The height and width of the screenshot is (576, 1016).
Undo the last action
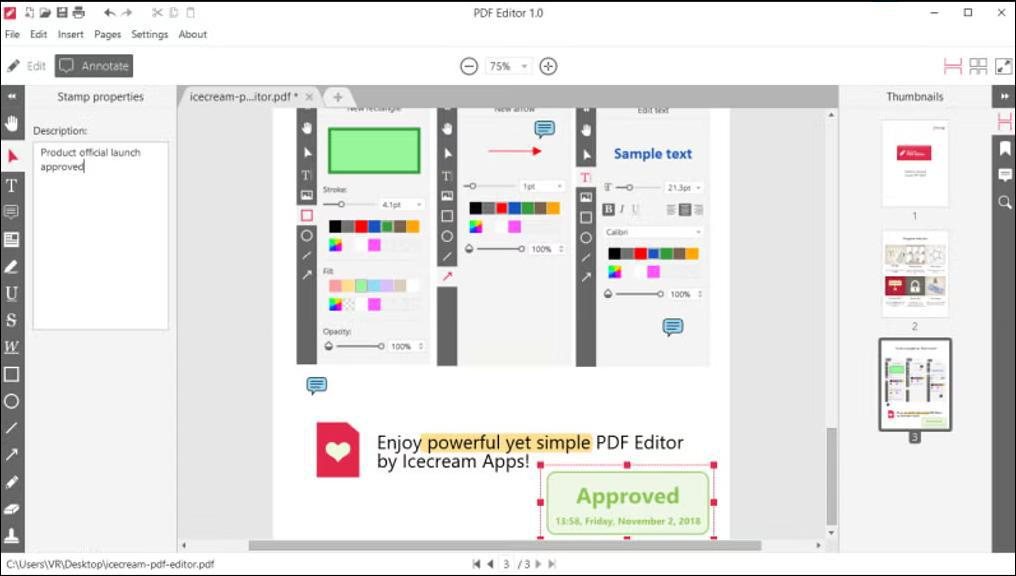(110, 12)
